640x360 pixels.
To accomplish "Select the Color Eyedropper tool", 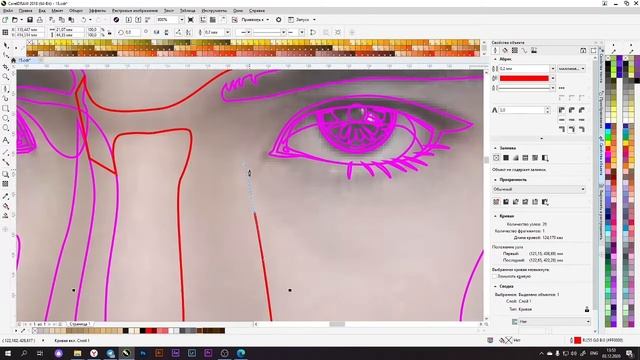I will pos(6,196).
